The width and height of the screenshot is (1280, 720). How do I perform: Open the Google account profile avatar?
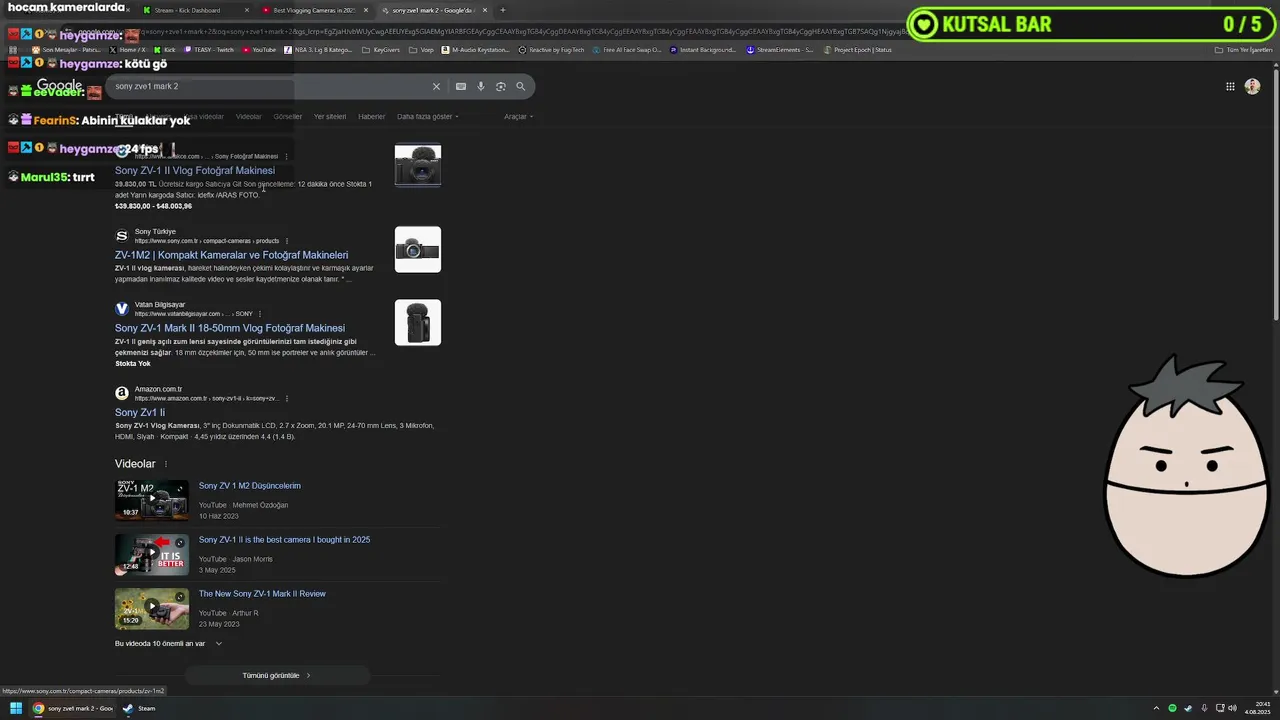[1252, 86]
